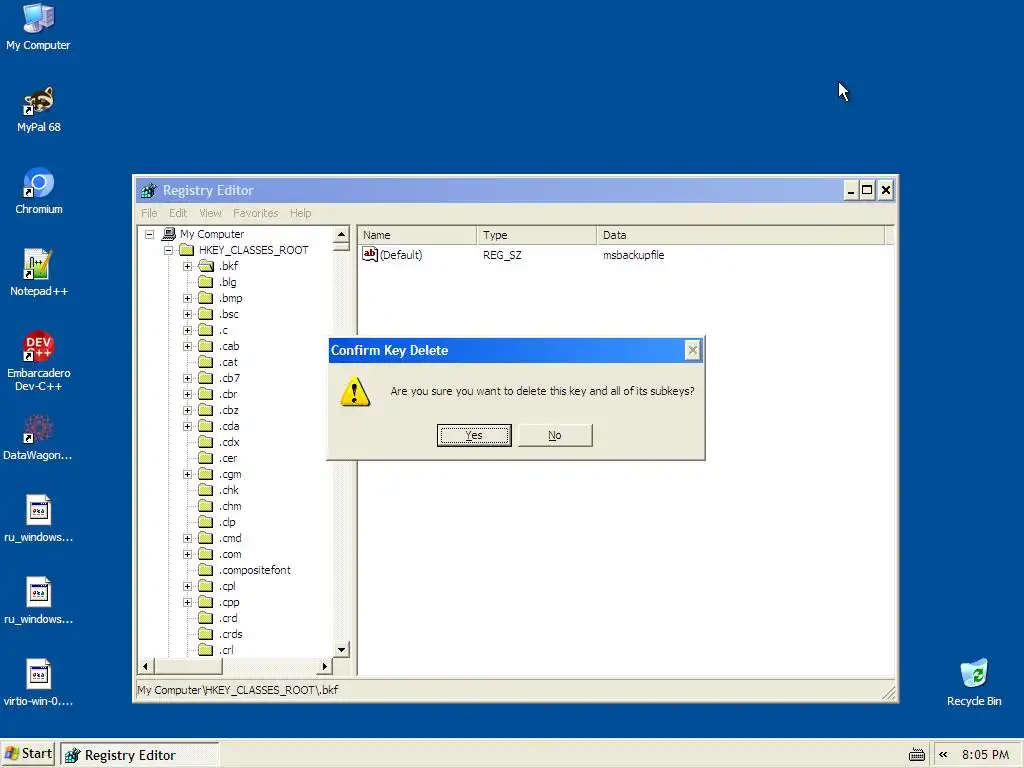Select My Computer root node icon

pyautogui.click(x=168, y=234)
